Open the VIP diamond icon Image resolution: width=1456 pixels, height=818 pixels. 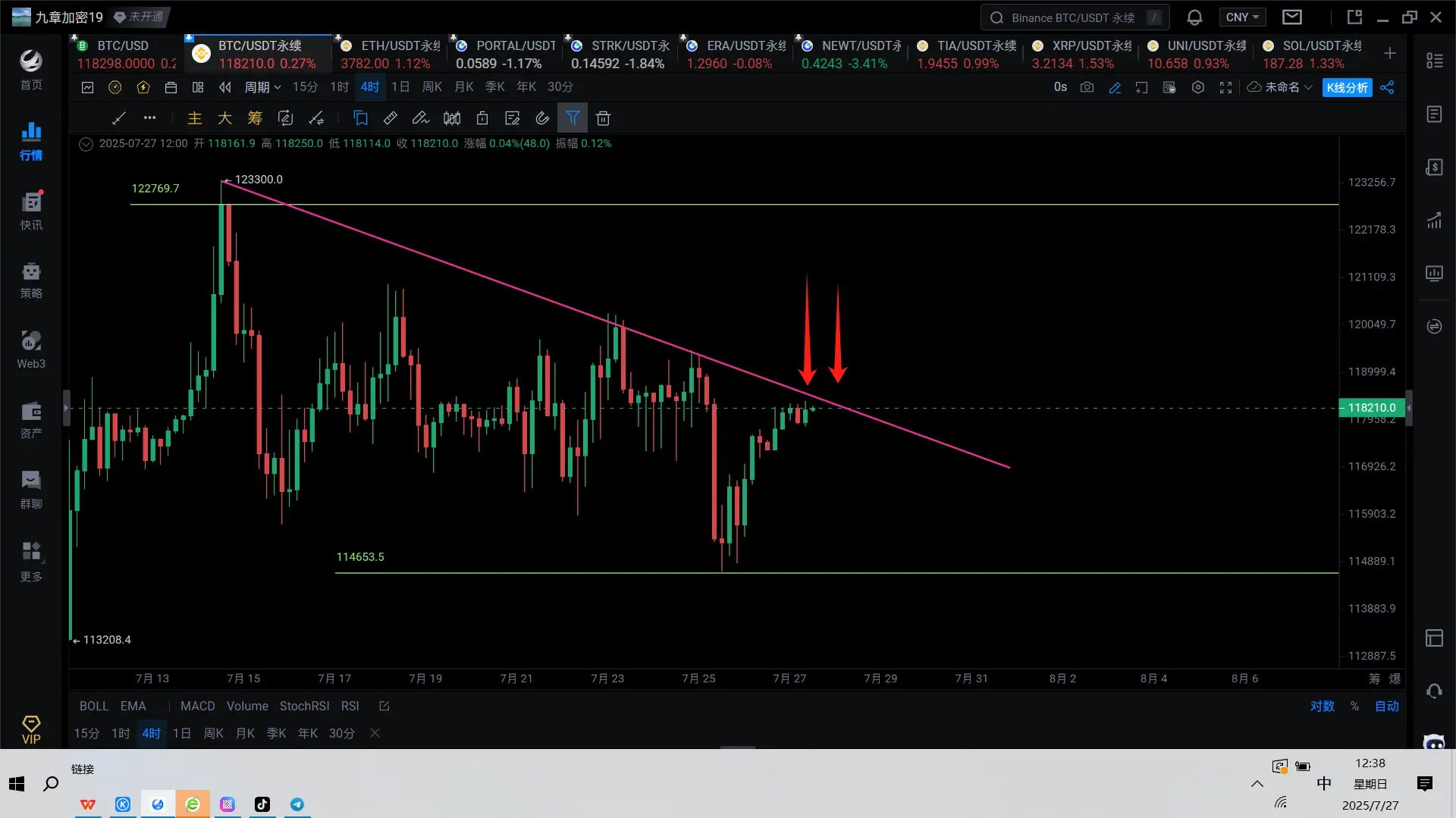point(31,729)
